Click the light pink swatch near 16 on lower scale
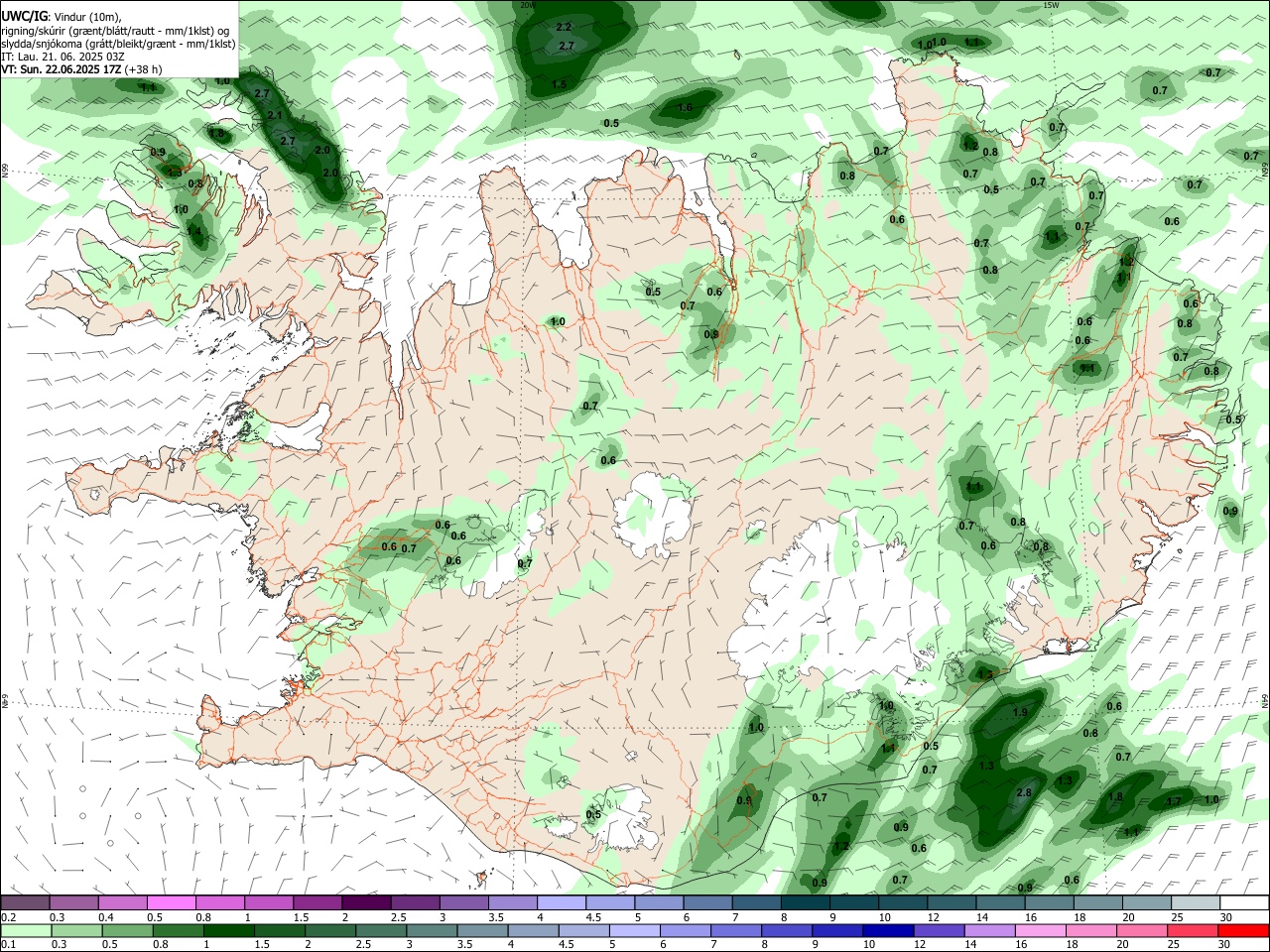The height and width of the screenshot is (952, 1270). coord(1041,930)
